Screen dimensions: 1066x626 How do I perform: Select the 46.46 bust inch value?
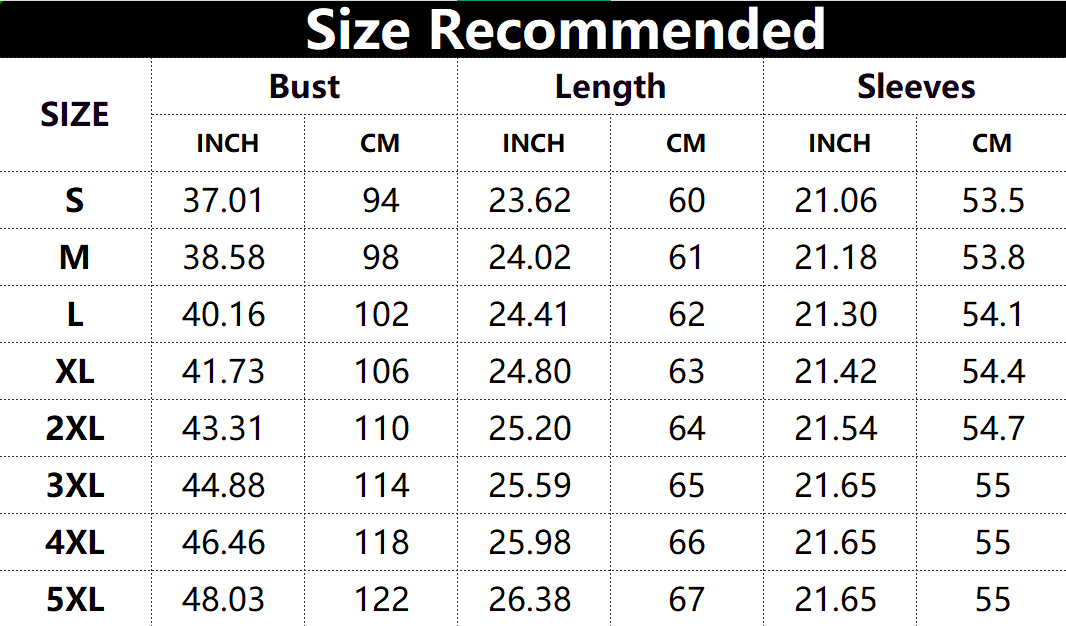(x=223, y=543)
